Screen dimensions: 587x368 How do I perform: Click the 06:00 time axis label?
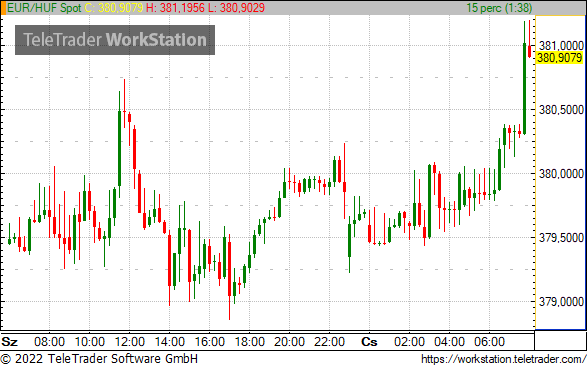489,342
